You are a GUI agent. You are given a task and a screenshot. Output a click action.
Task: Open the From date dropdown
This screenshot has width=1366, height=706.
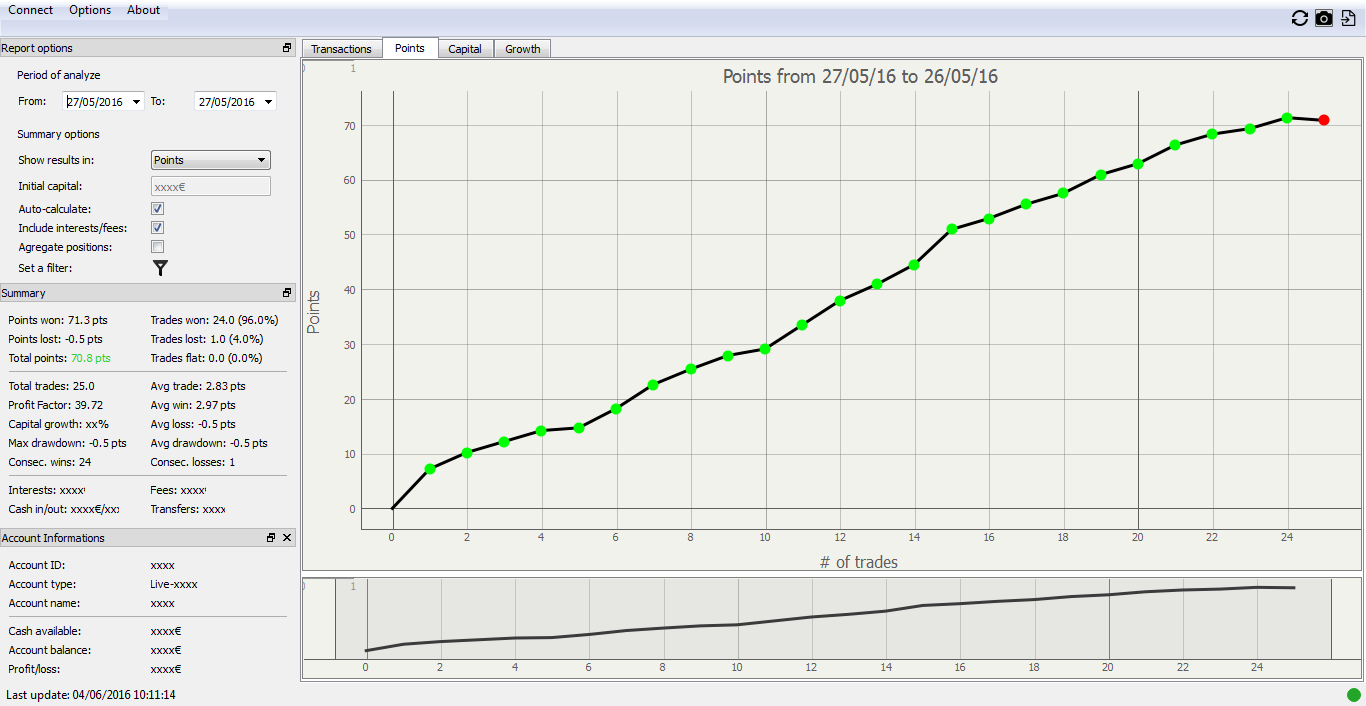pos(136,102)
